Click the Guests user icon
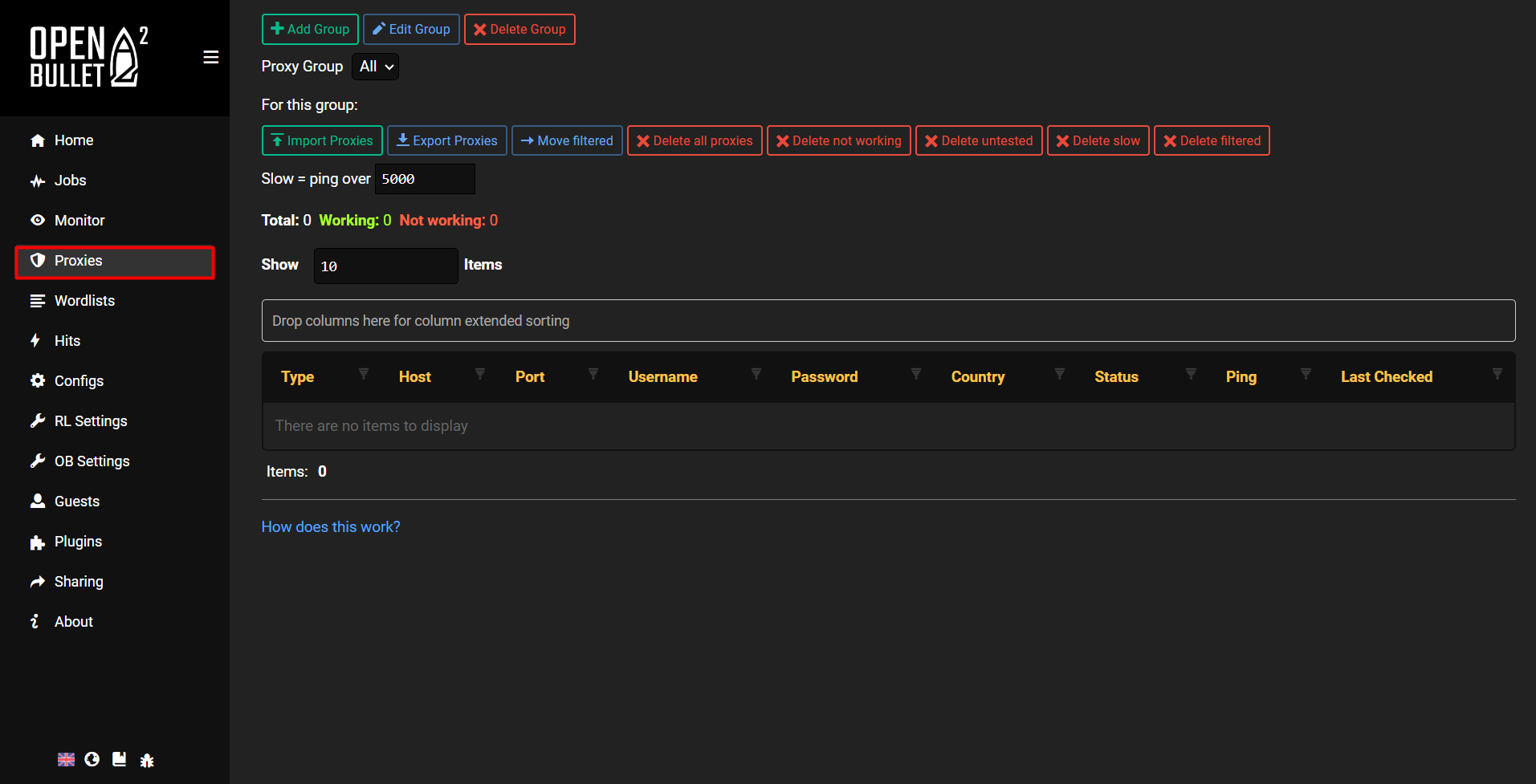This screenshot has height=784, width=1536. tap(38, 501)
